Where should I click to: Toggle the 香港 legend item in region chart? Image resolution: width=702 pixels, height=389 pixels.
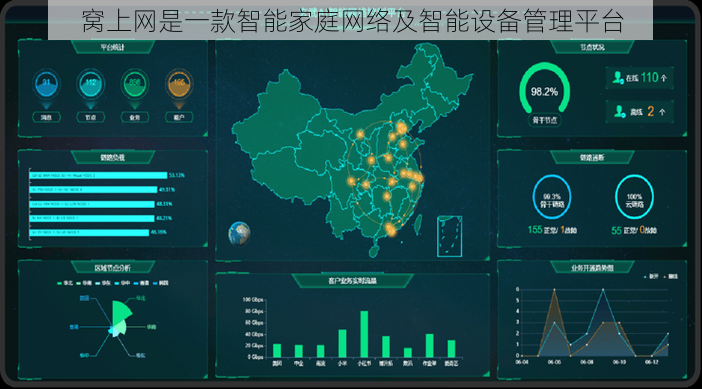click(x=141, y=283)
